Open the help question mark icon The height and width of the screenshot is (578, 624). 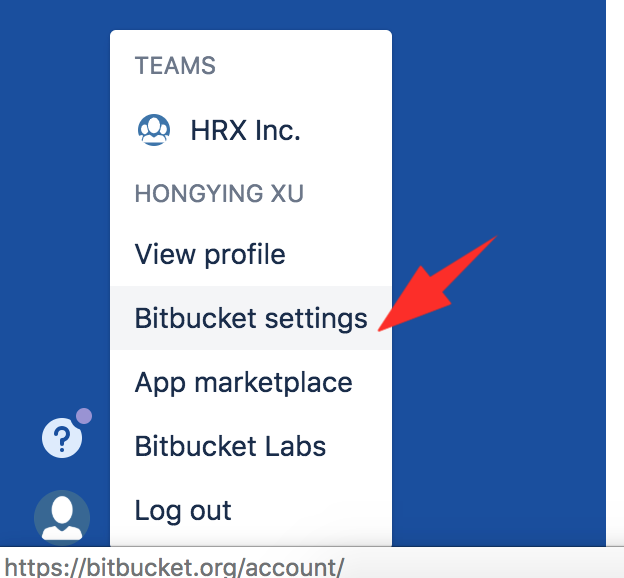pyautogui.click(x=62, y=438)
